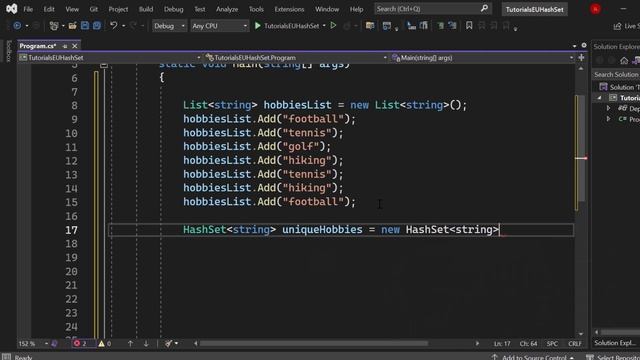Open the Analyze menu
Viewport: 640px width, 360px height.
coord(227,9)
